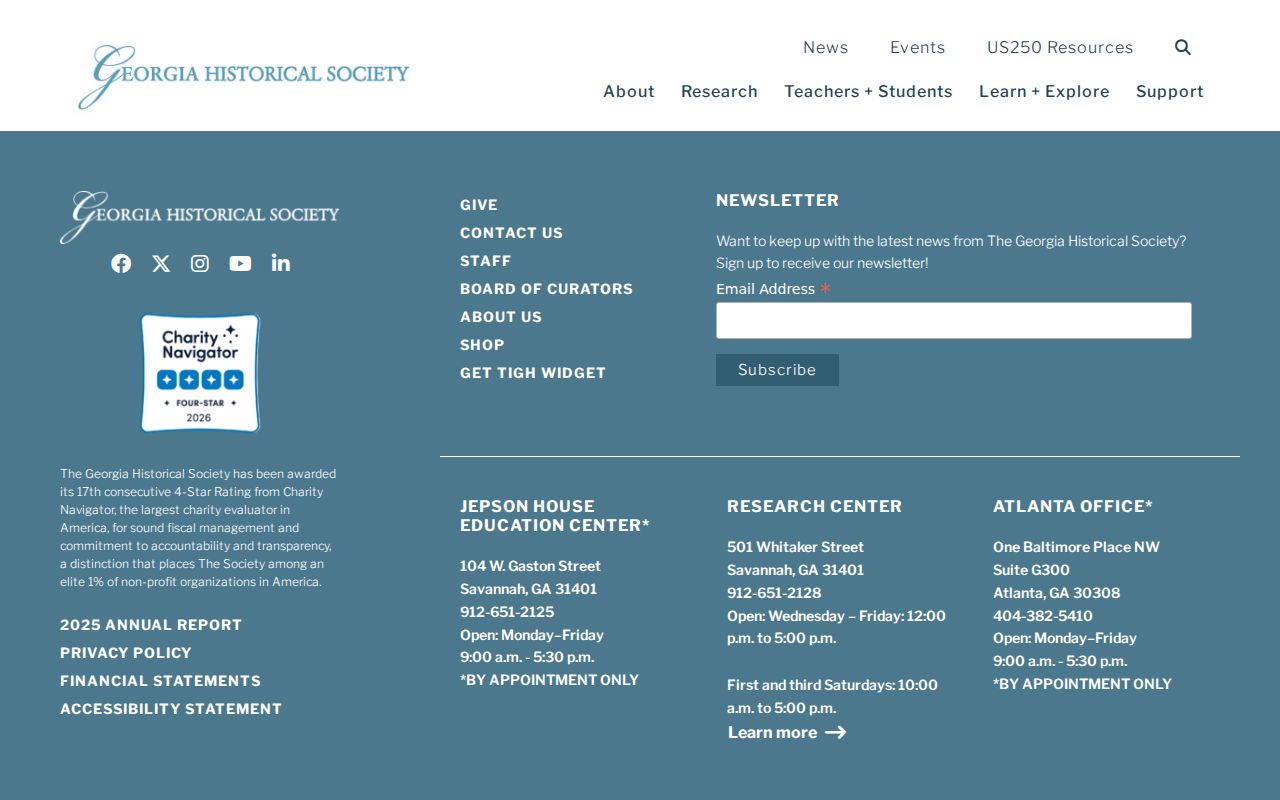Open the Instagram profile icon
This screenshot has width=1280, height=800.
click(x=200, y=263)
